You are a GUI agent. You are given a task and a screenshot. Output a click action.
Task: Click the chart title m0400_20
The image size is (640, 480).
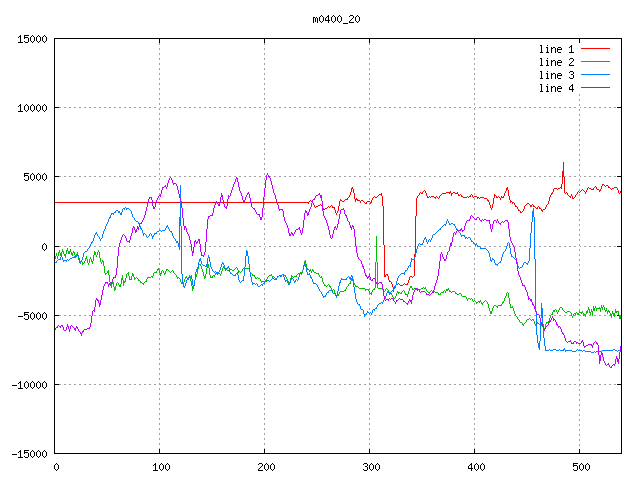(335, 19)
